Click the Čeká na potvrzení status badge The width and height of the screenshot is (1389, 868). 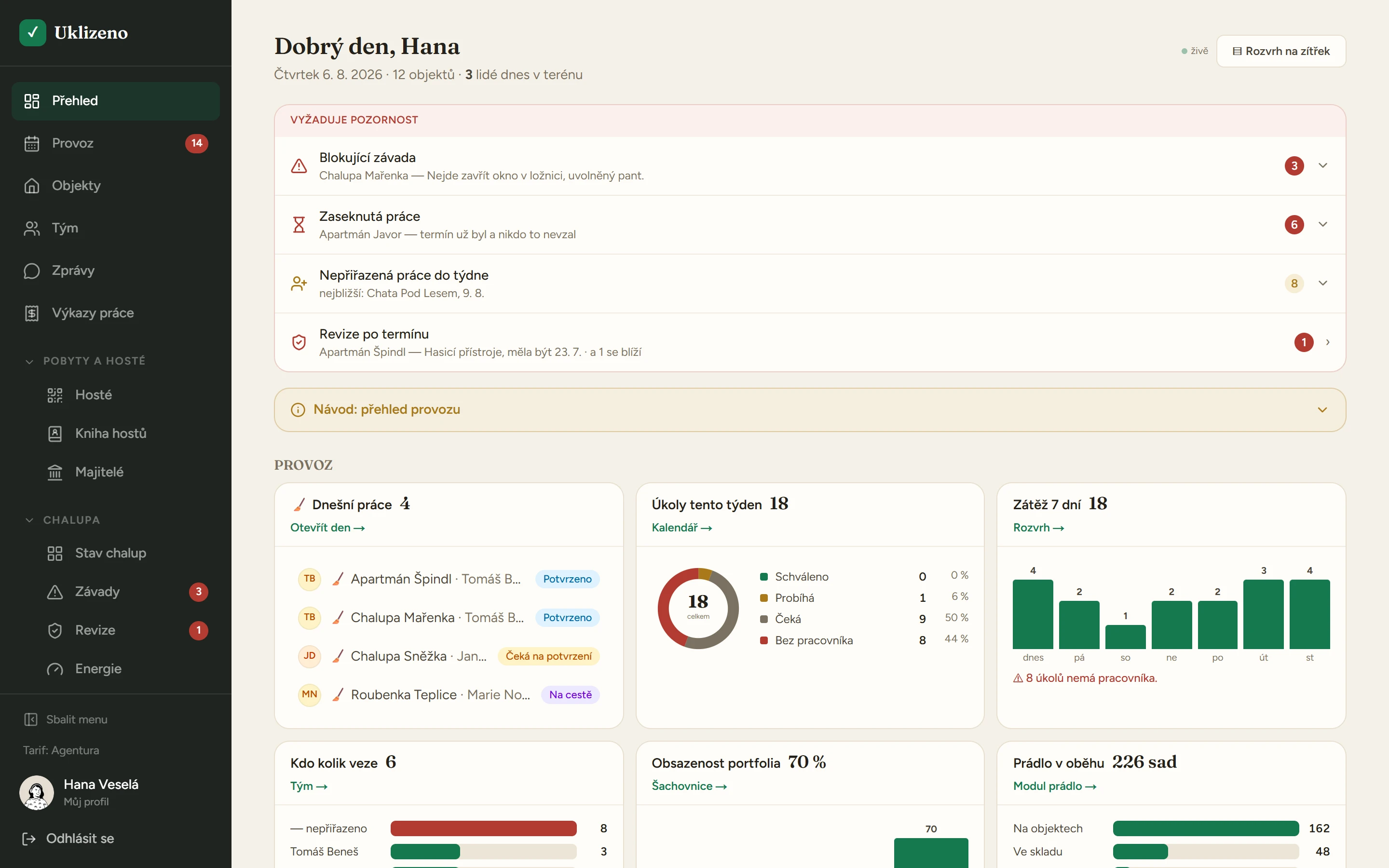548,656
